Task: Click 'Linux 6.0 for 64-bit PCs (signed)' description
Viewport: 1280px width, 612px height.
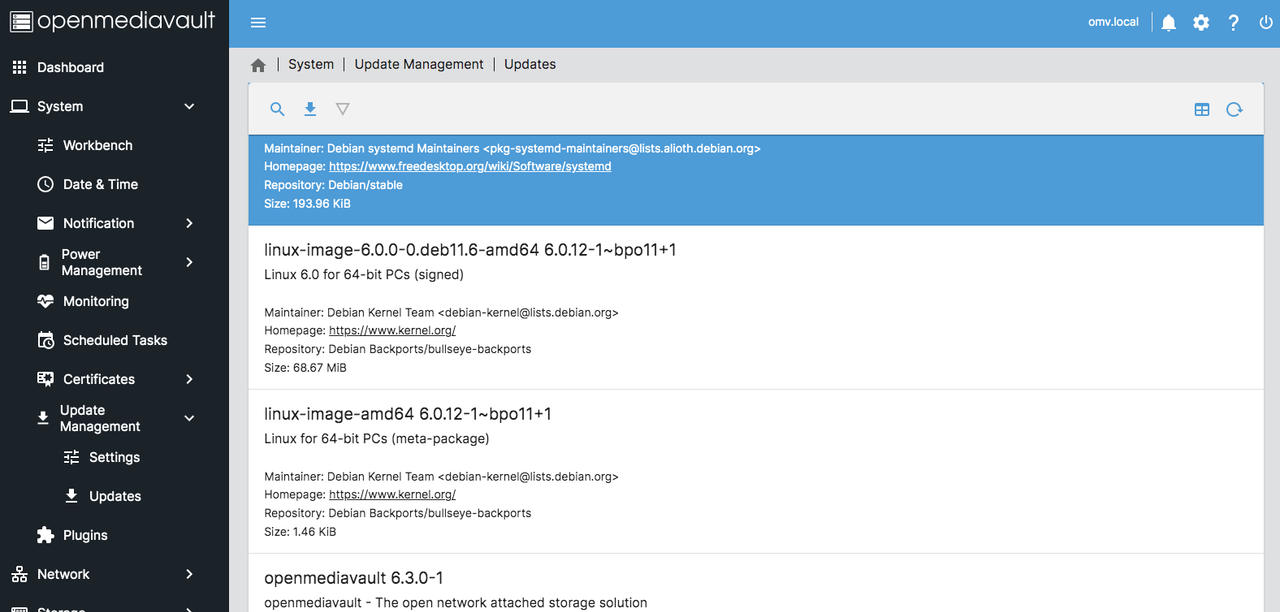Action: click(364, 274)
